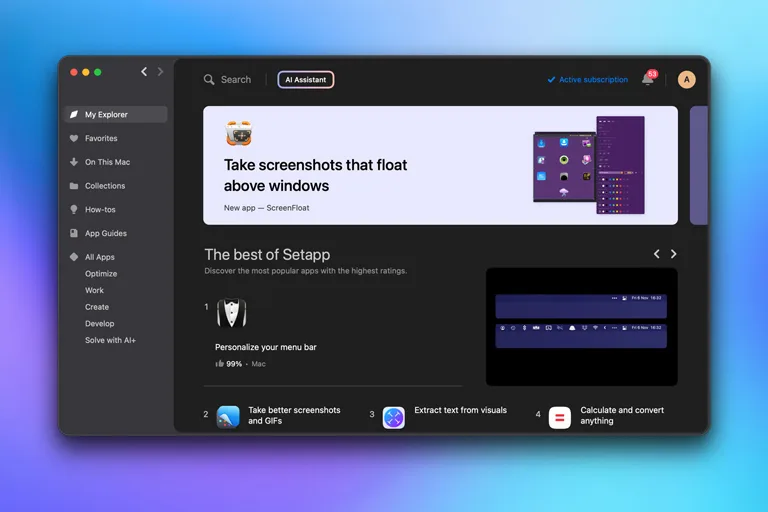This screenshot has width=768, height=512.
Task: Open the Solve with AI+ category
Action: coord(110,340)
